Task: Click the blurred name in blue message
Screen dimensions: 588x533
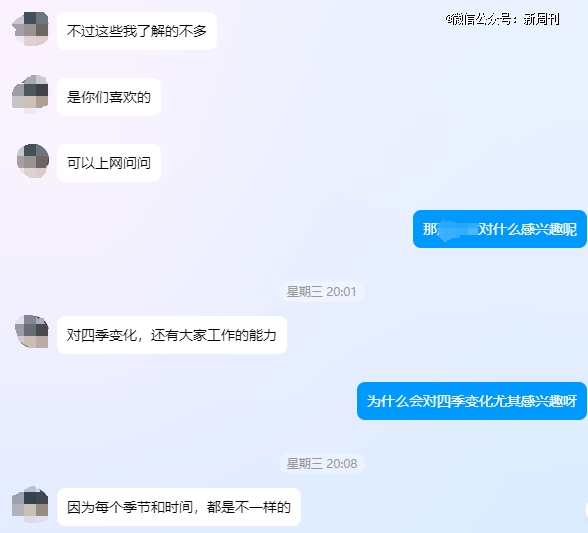Action: point(458,228)
